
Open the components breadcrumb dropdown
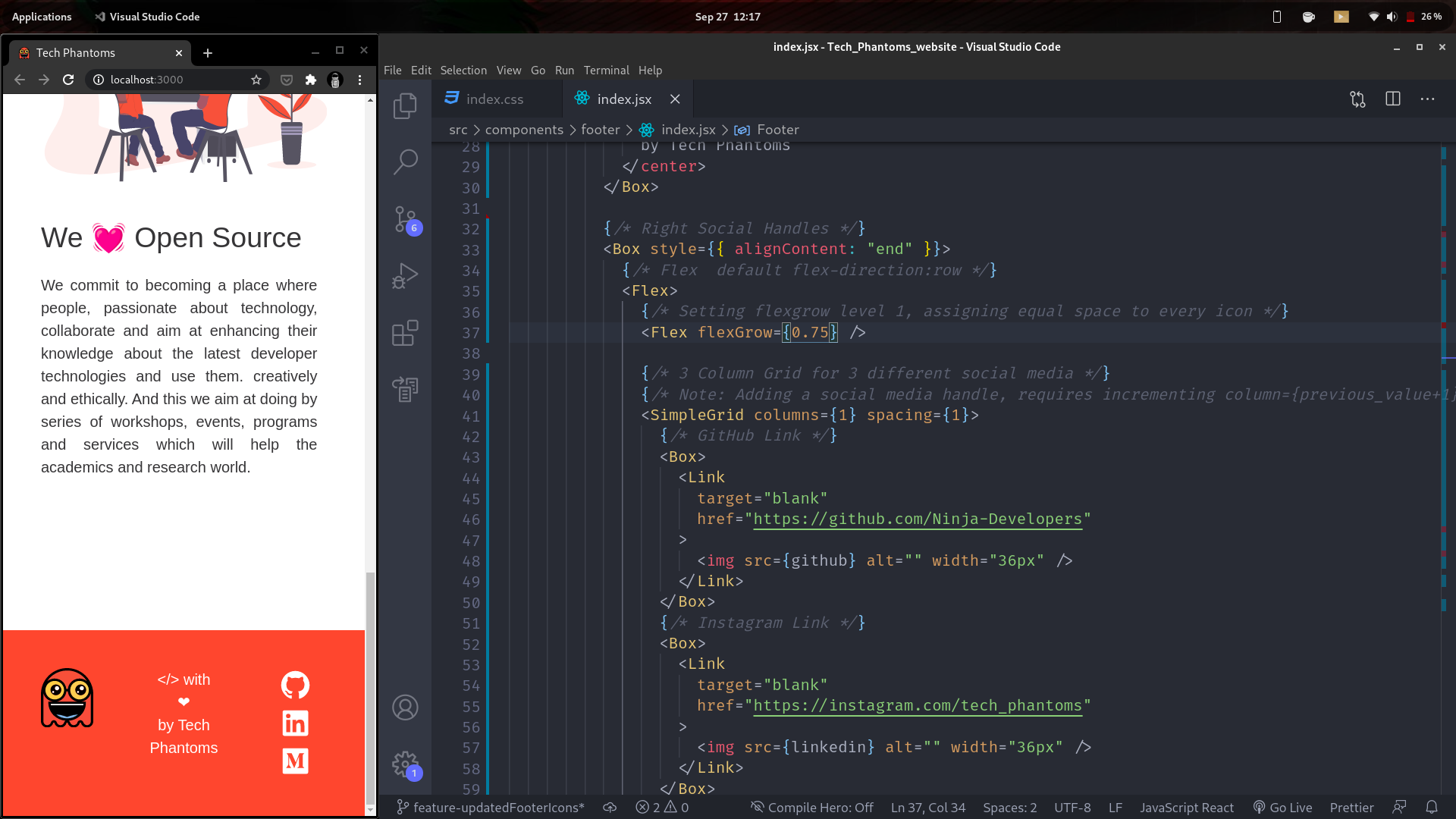point(524,130)
